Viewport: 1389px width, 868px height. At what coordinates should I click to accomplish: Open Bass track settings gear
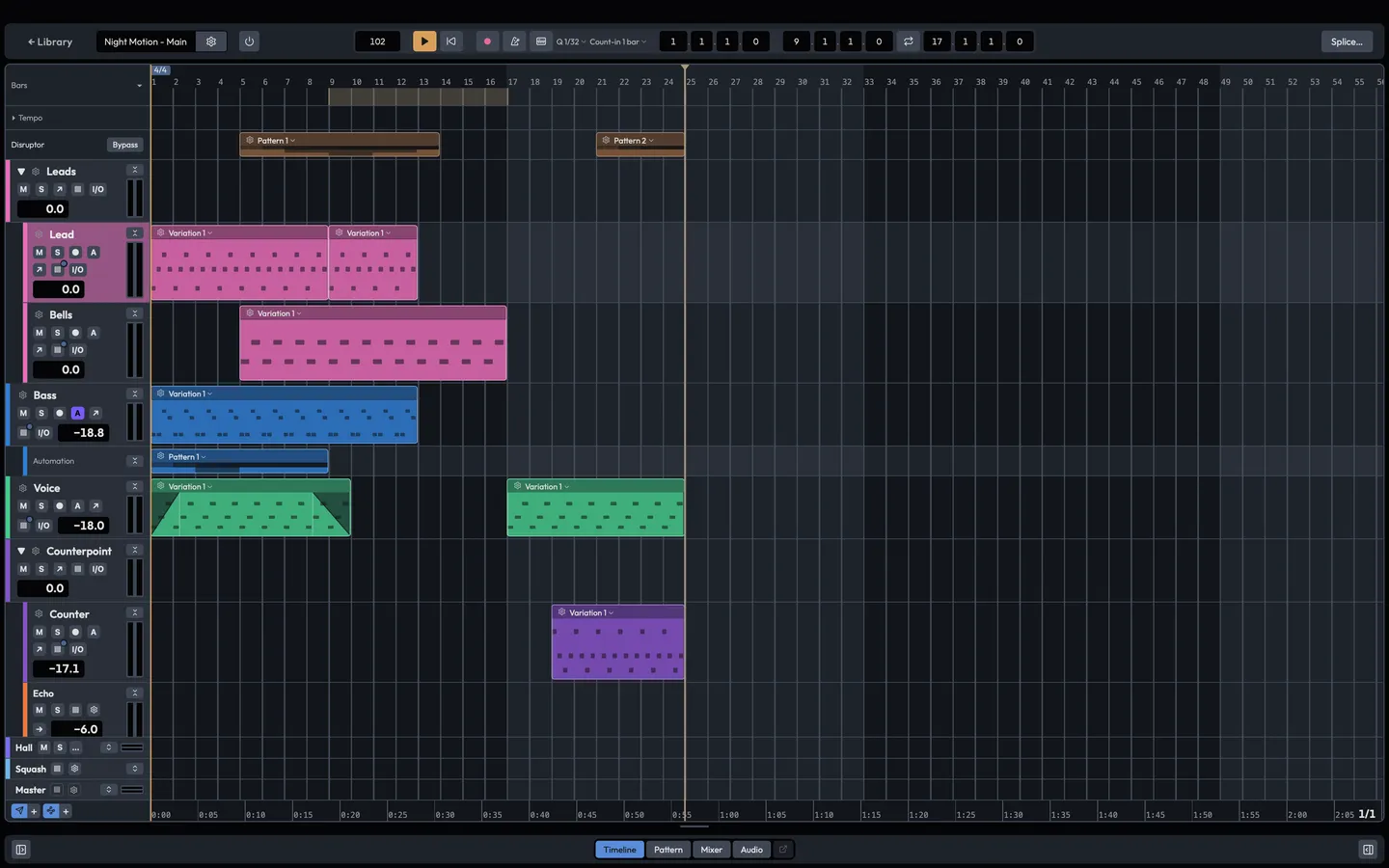(23, 395)
